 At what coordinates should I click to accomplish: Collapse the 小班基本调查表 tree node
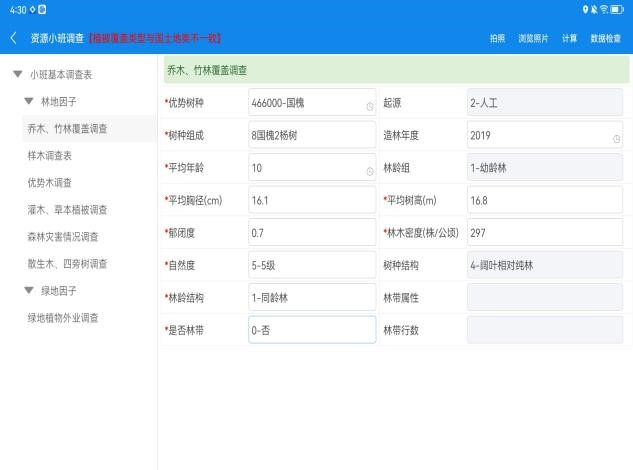point(17,74)
